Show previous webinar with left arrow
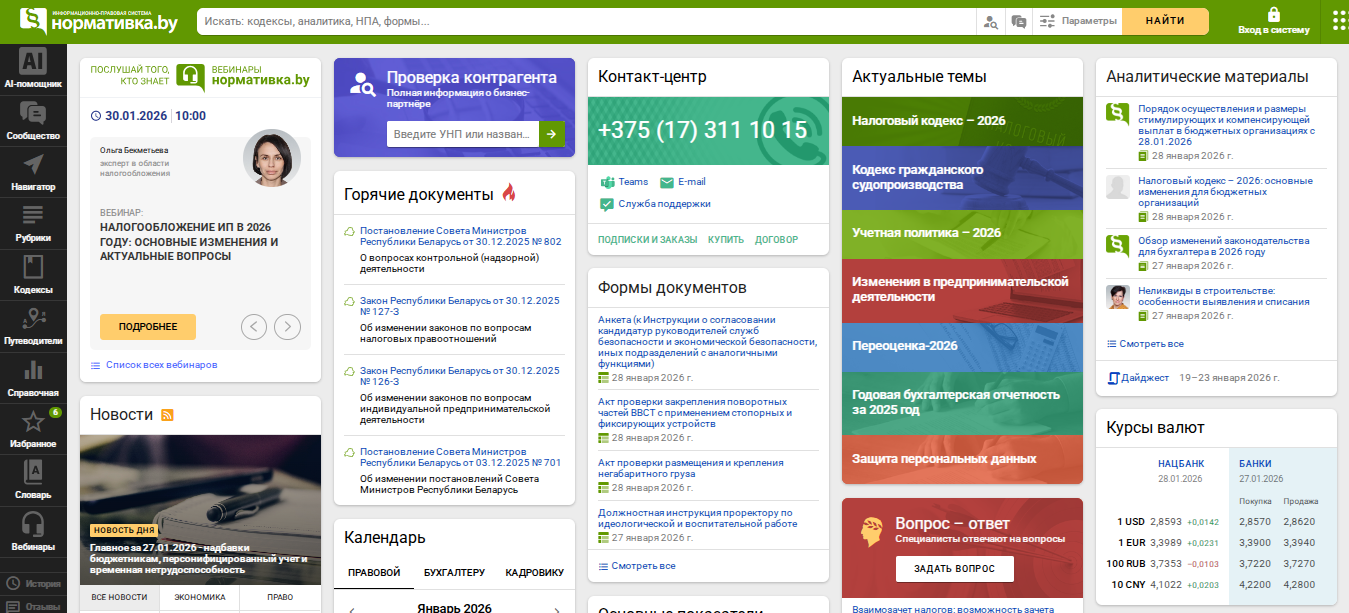1349x613 pixels. 254,326
